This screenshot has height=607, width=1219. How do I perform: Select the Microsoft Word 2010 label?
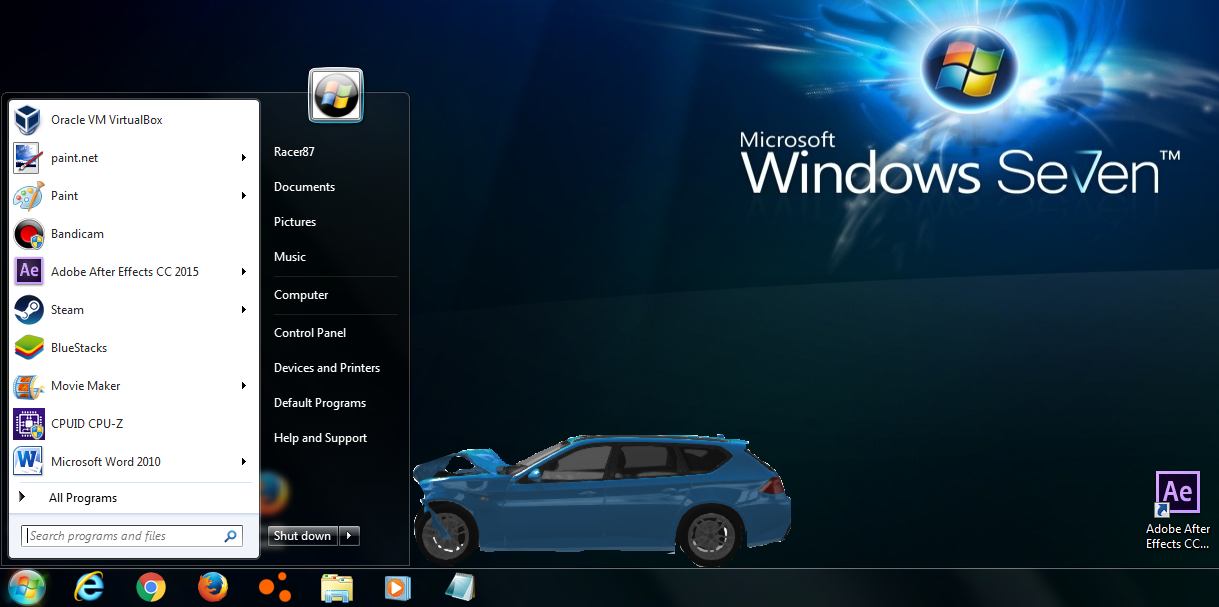click(106, 462)
